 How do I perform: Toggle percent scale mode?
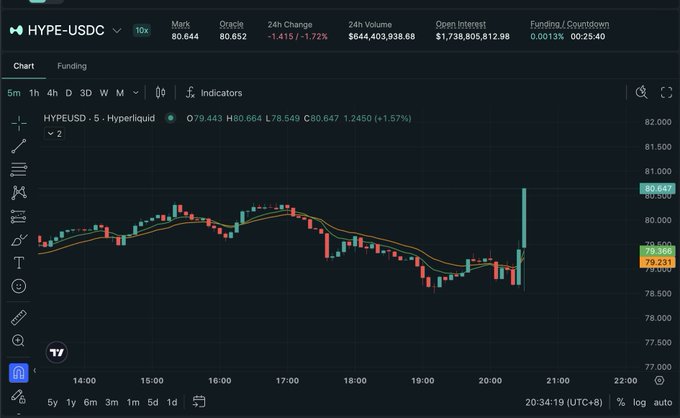pyautogui.click(x=621, y=402)
